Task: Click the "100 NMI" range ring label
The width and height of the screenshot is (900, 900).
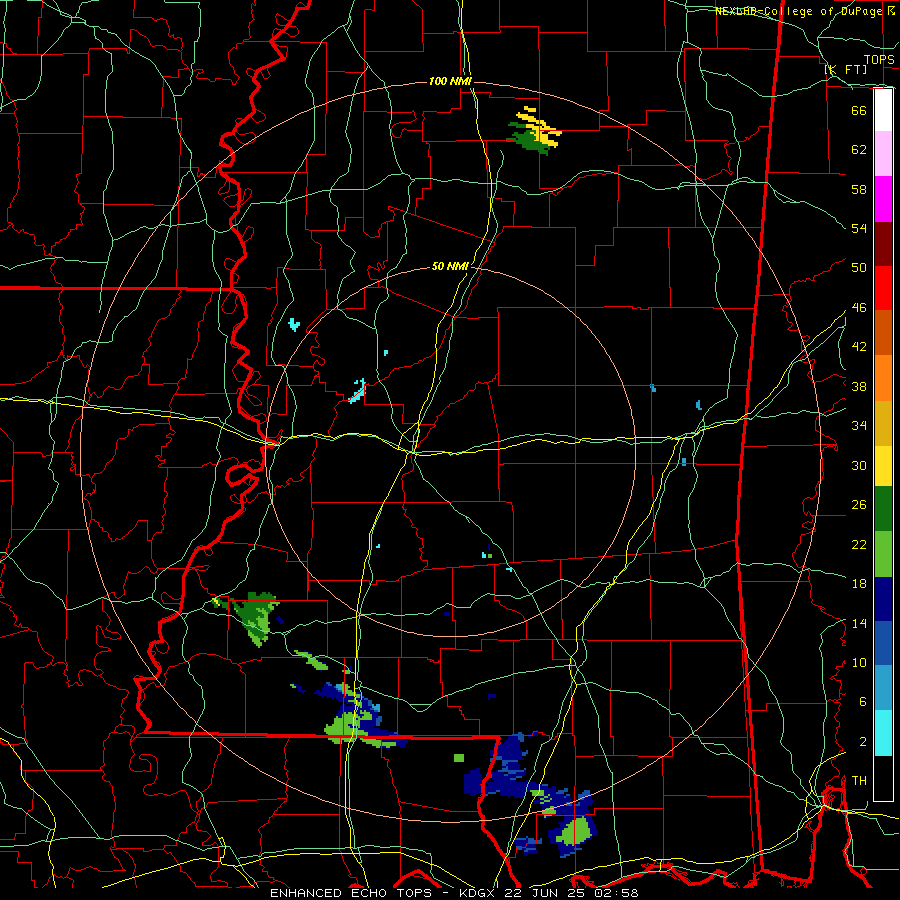Action: (450, 82)
